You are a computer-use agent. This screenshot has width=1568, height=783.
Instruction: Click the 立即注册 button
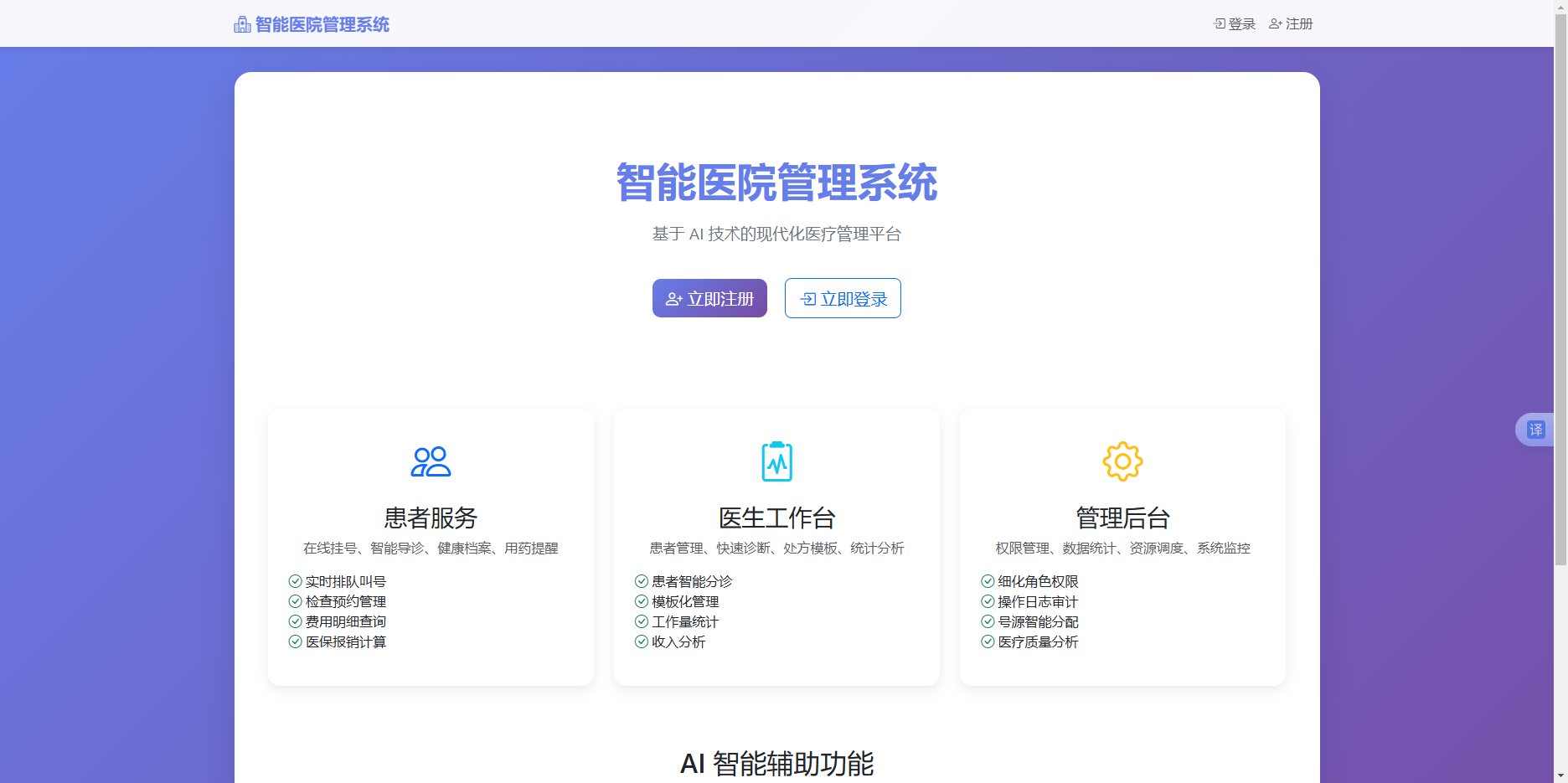coord(709,298)
